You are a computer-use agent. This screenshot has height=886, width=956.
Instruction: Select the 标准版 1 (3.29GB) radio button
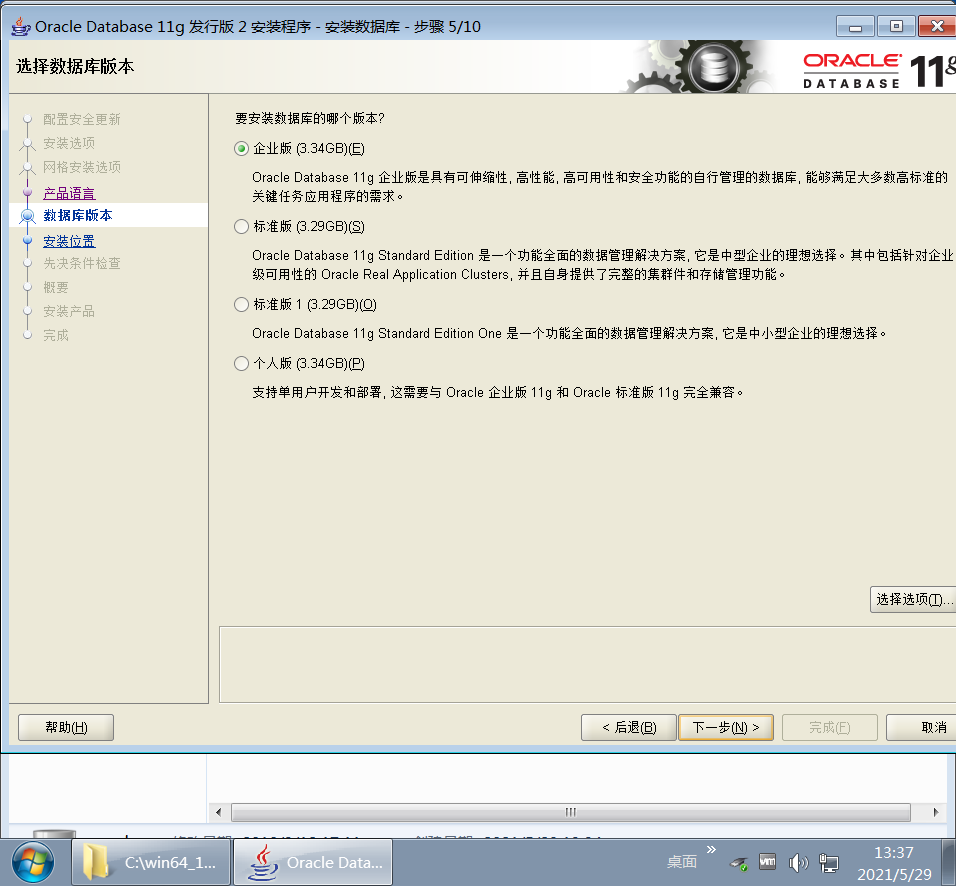click(241, 305)
